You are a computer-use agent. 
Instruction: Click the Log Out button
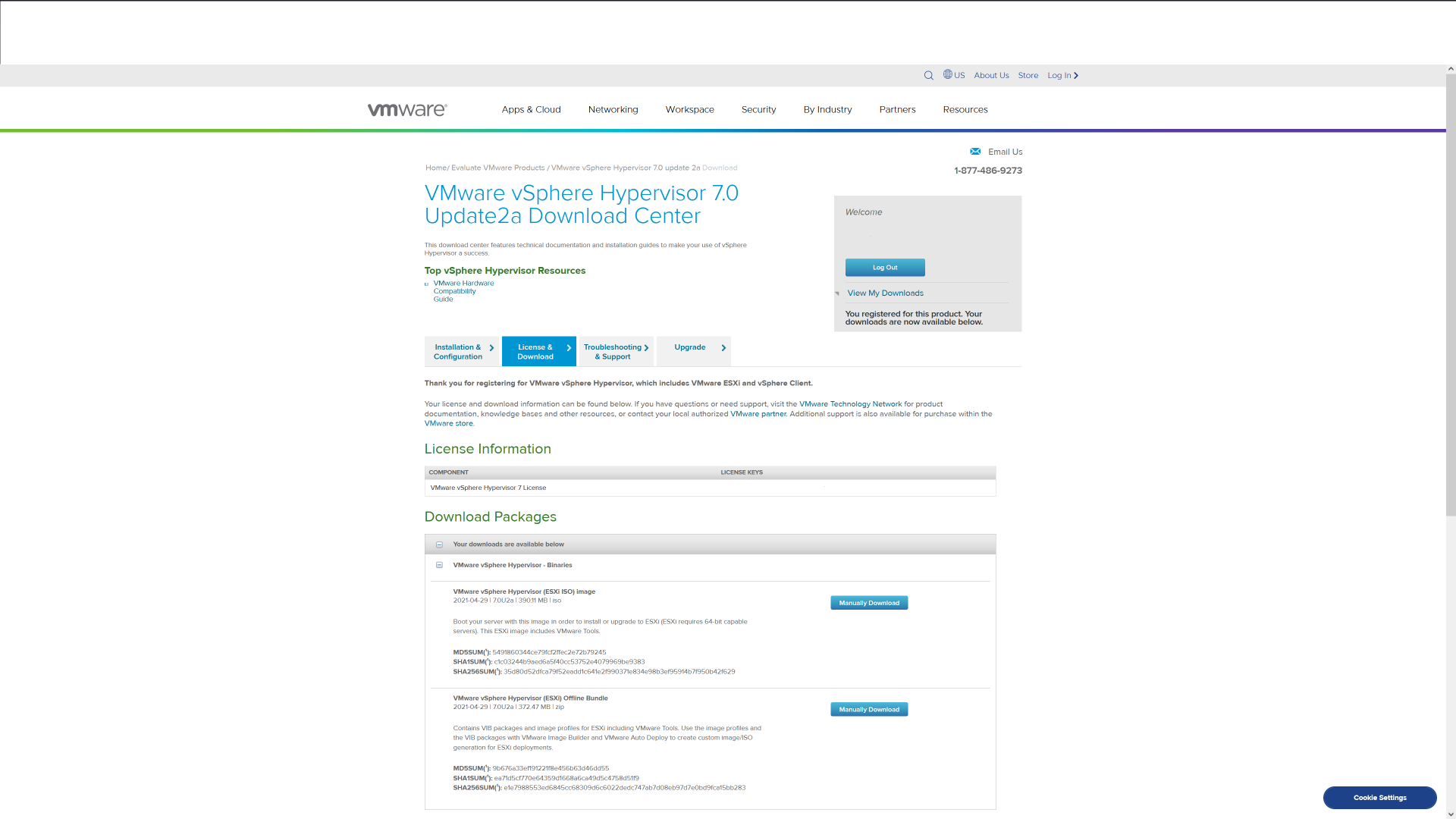point(885,267)
